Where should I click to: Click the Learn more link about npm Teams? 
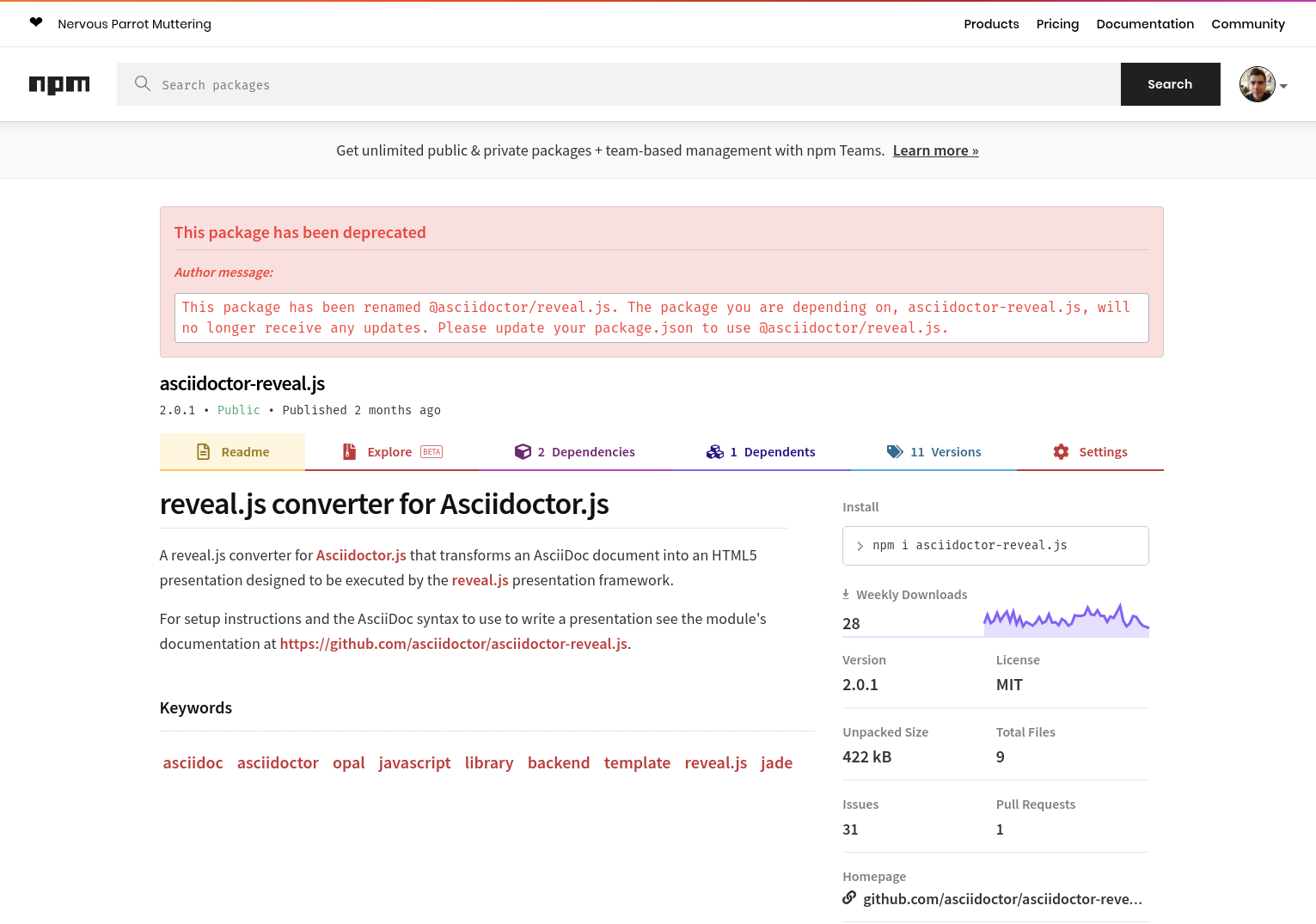tap(935, 150)
